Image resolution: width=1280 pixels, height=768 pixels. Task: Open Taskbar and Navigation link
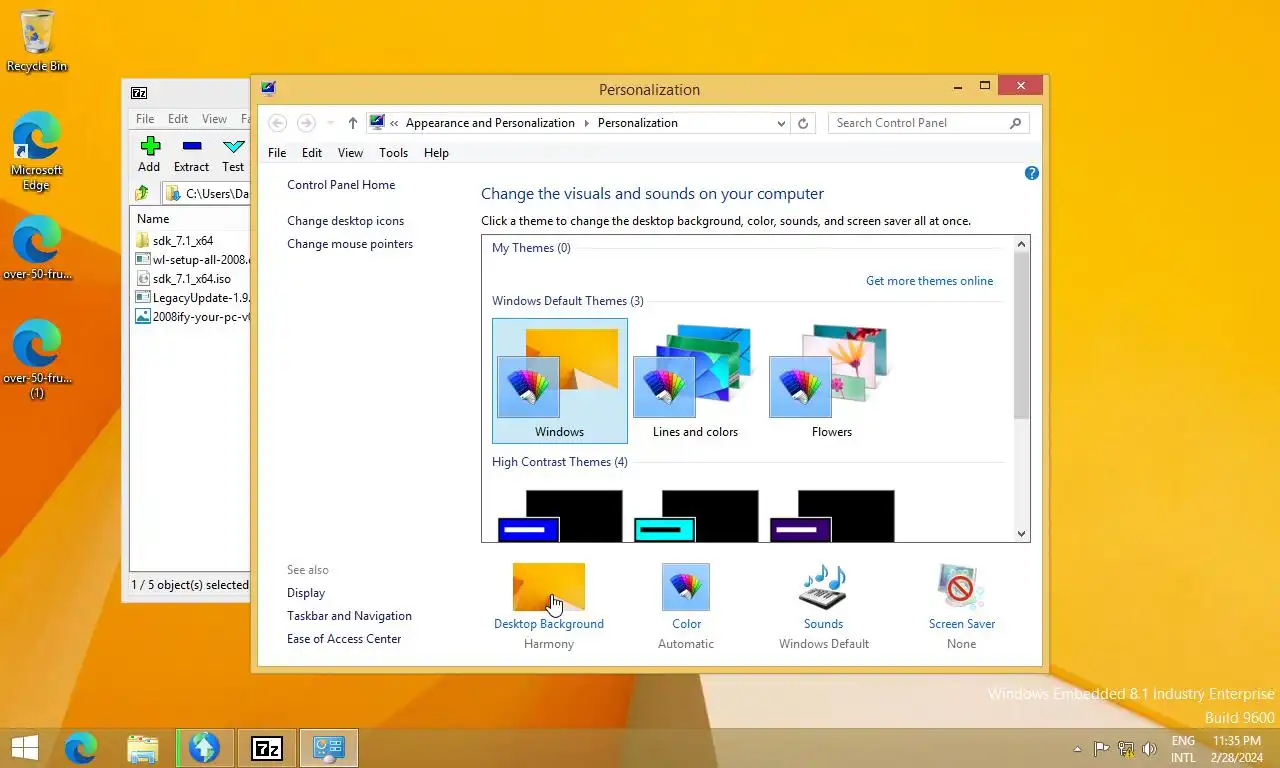(x=349, y=616)
